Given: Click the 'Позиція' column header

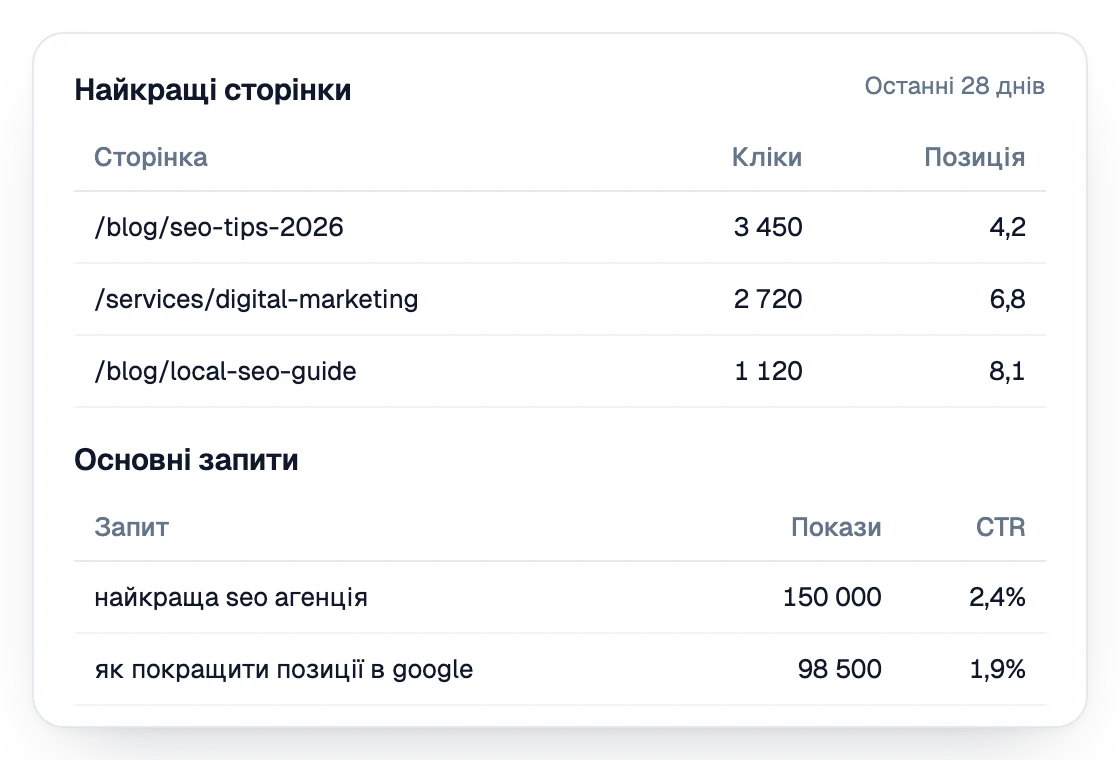Looking at the screenshot, I should point(974,157).
